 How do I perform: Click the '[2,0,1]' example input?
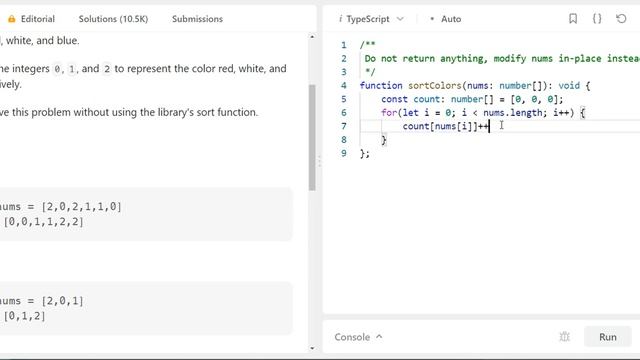tap(62, 301)
